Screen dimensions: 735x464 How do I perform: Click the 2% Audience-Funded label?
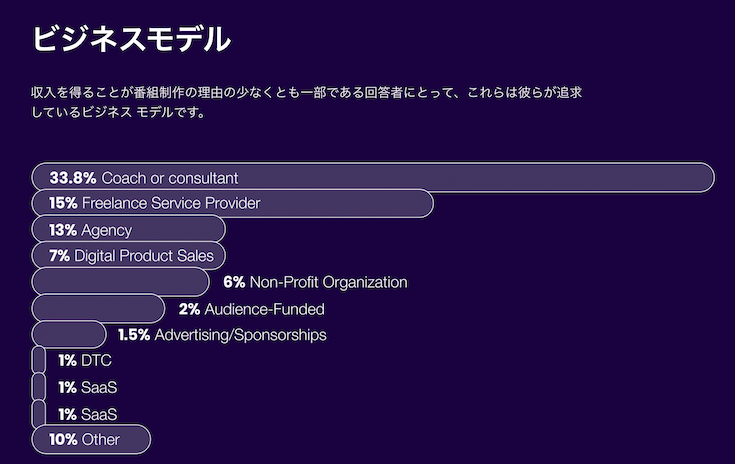251,309
